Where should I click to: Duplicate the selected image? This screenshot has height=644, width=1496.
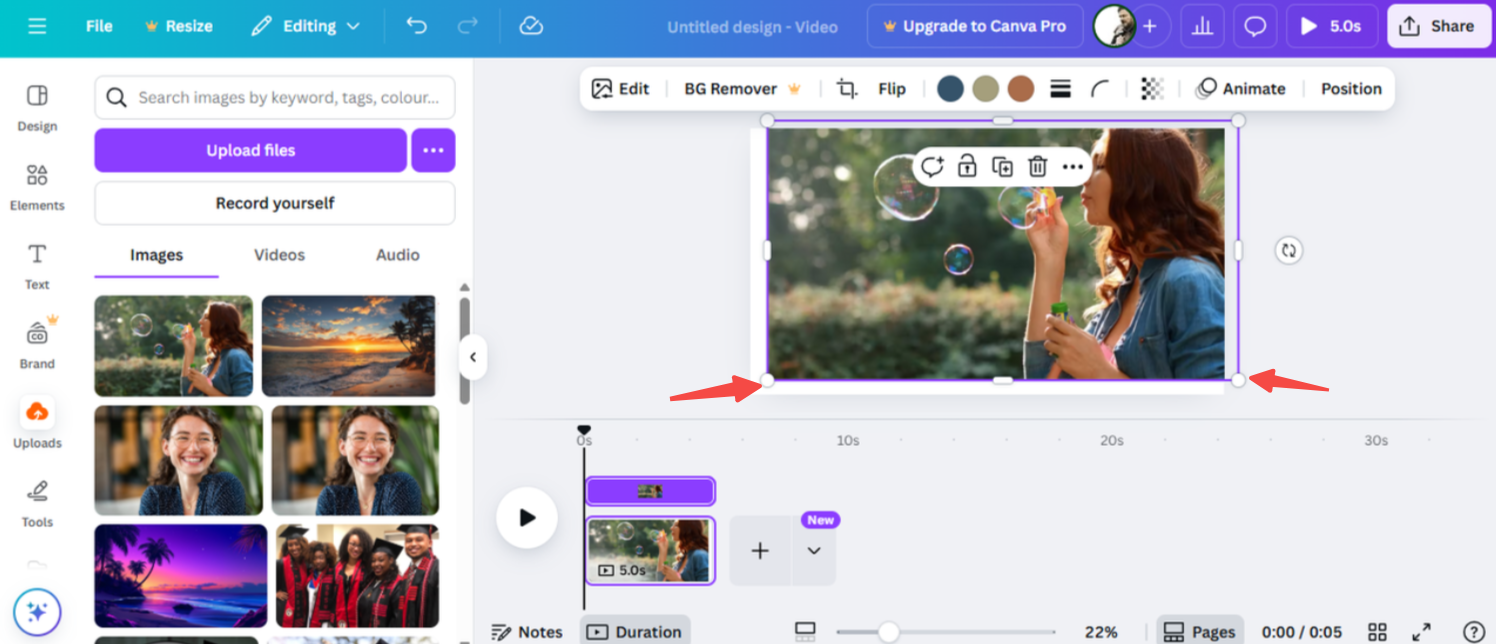tap(1002, 166)
